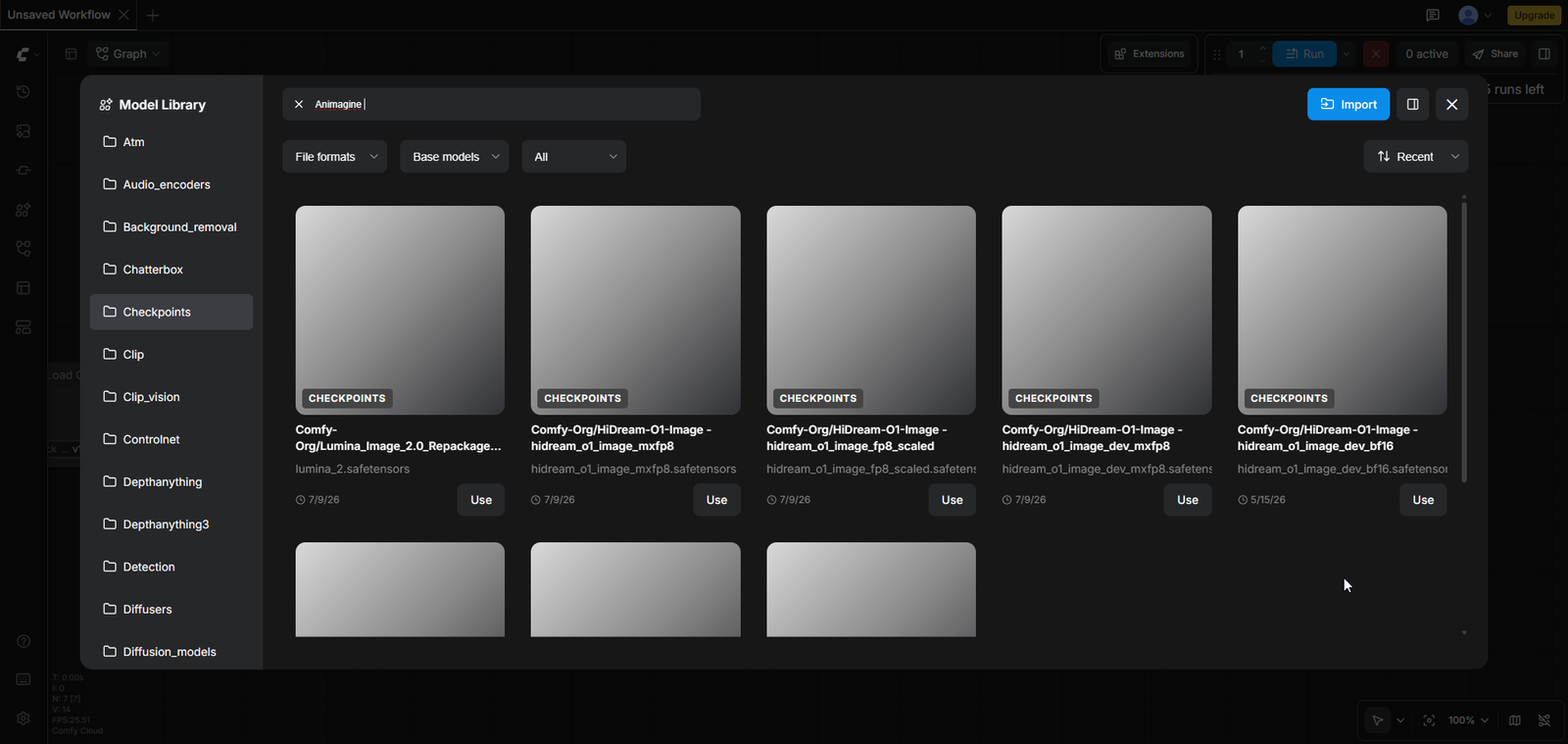Open the Atm folder
Screen dimensions: 1568x744
pyautogui.click(x=171, y=142)
